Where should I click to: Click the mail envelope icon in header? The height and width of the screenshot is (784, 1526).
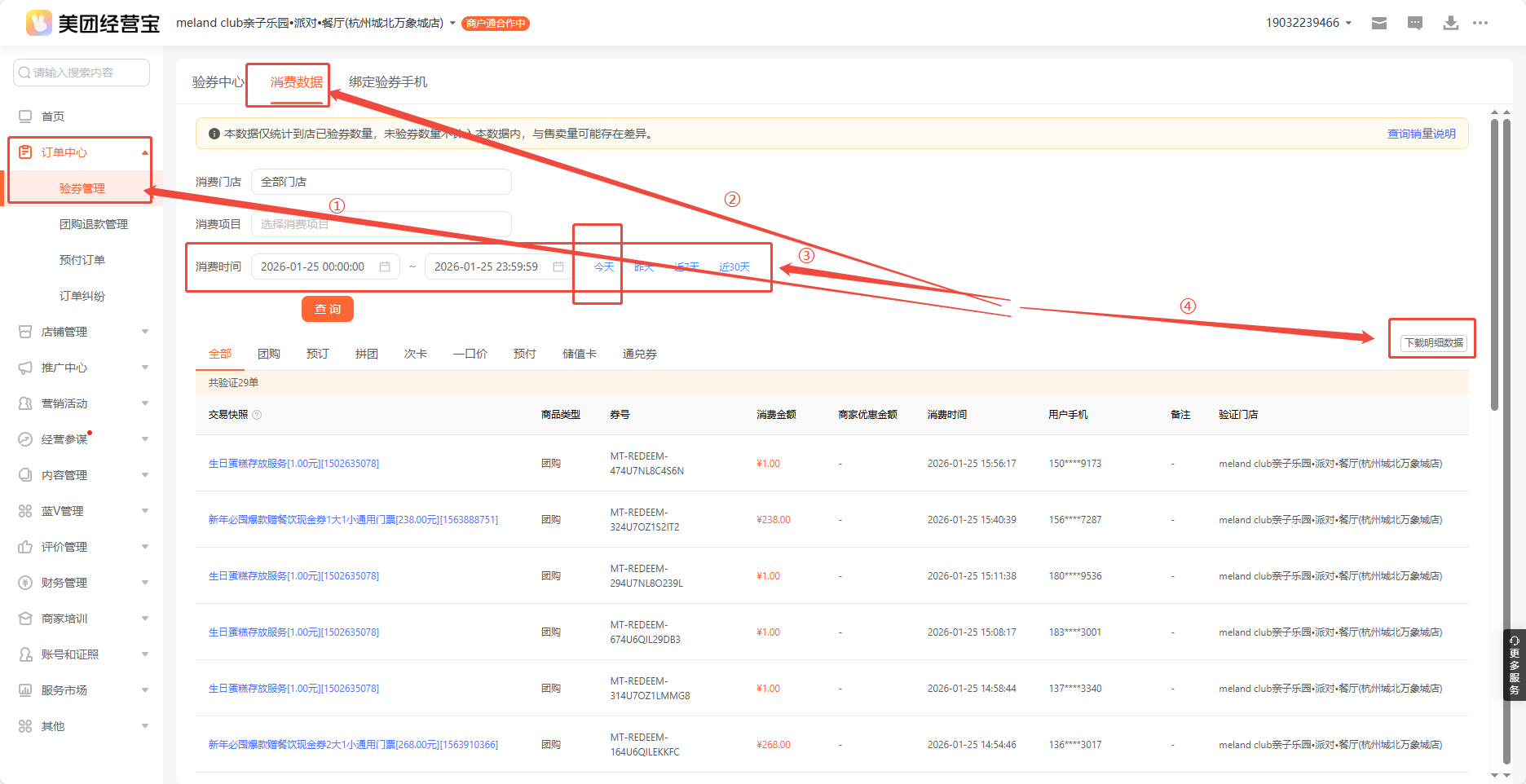1379,23
